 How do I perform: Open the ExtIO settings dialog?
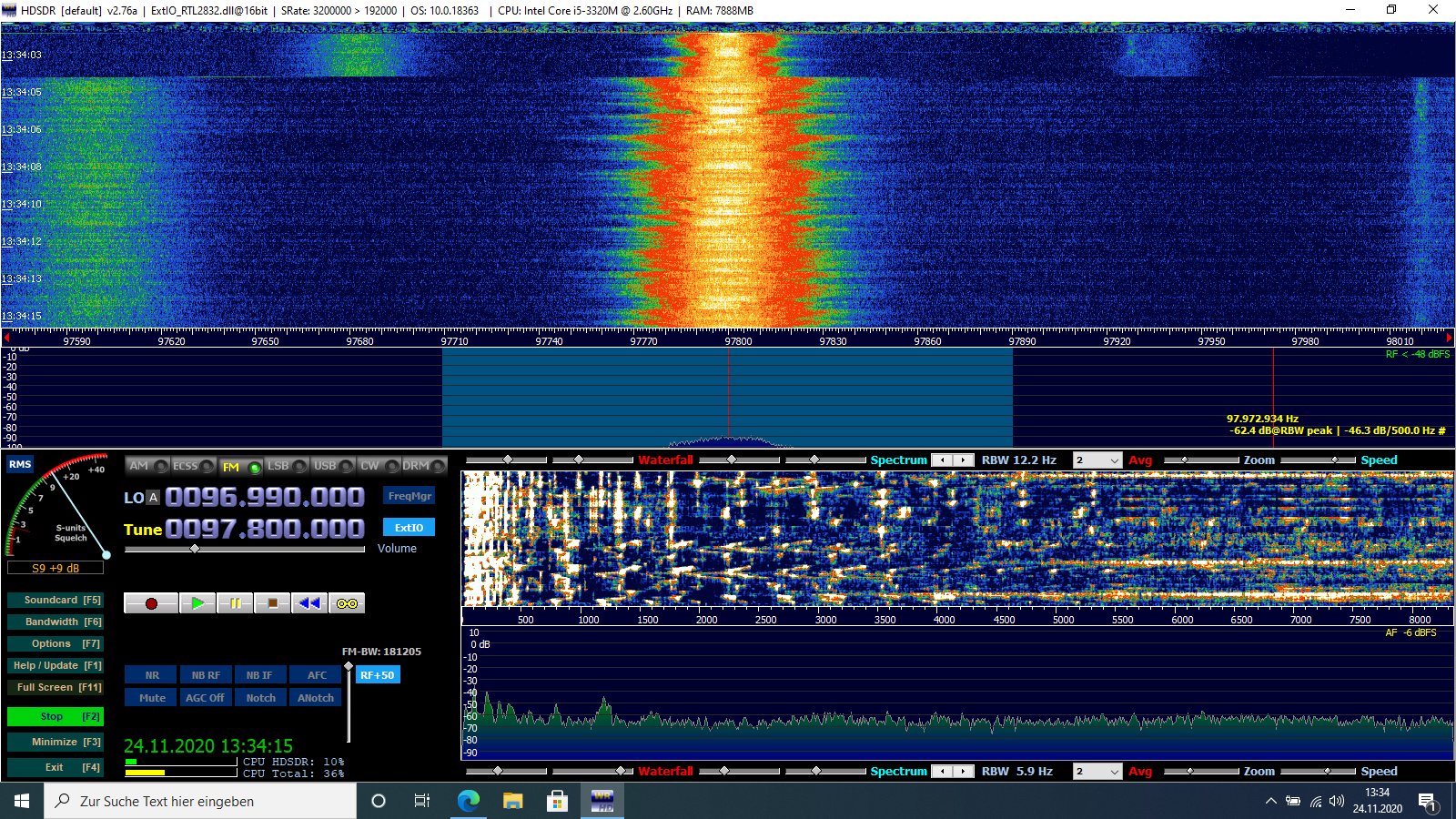pyautogui.click(x=409, y=528)
